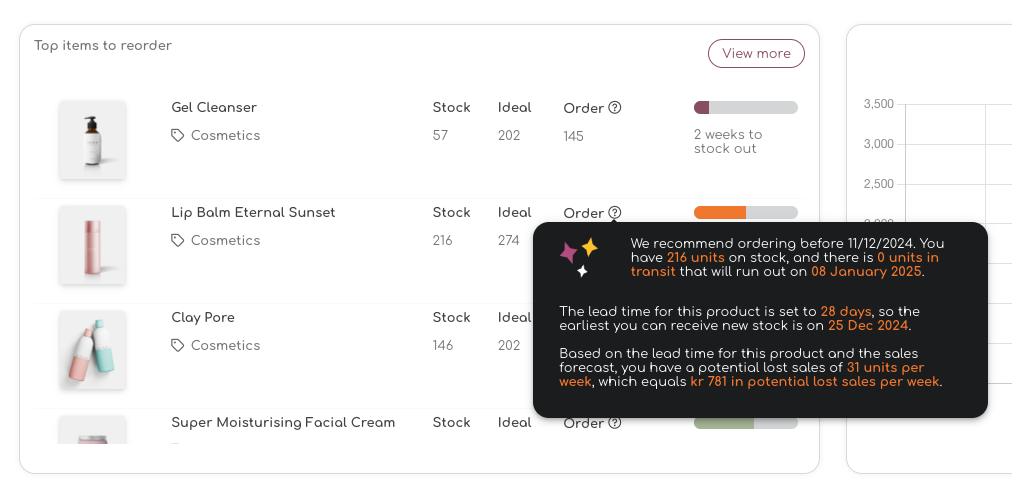The width and height of the screenshot is (1012, 497).
Task: Click the pink Lip Balm product thumbnail
Action: 92,245
